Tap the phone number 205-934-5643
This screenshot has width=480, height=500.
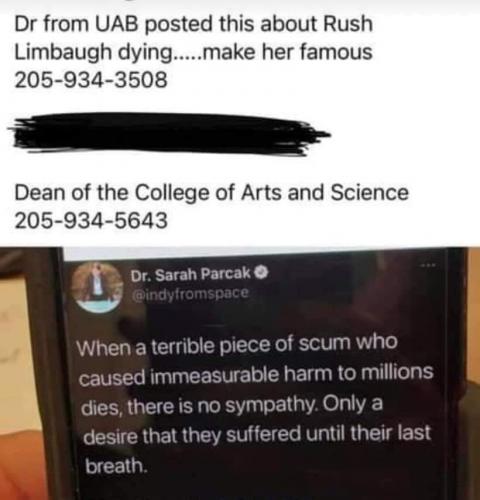pyautogui.click(x=91, y=221)
